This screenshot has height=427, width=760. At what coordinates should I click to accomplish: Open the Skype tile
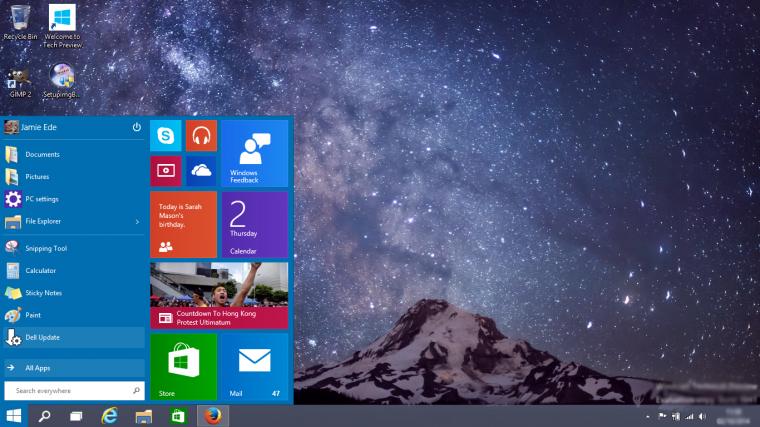(166, 136)
